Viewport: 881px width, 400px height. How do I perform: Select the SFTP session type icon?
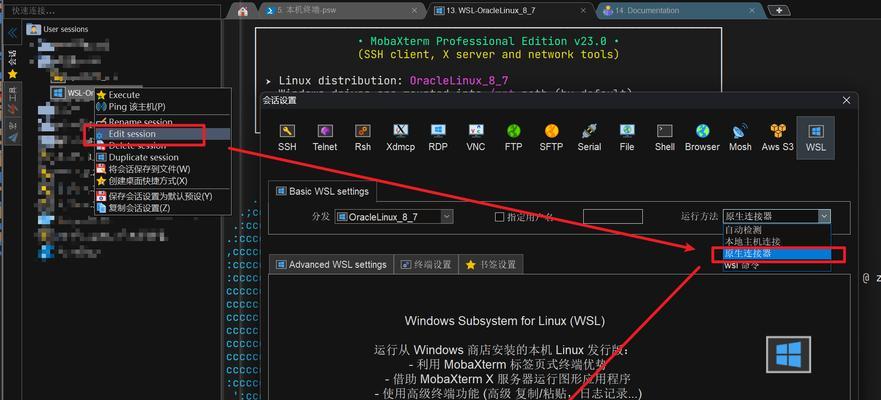coord(551,131)
